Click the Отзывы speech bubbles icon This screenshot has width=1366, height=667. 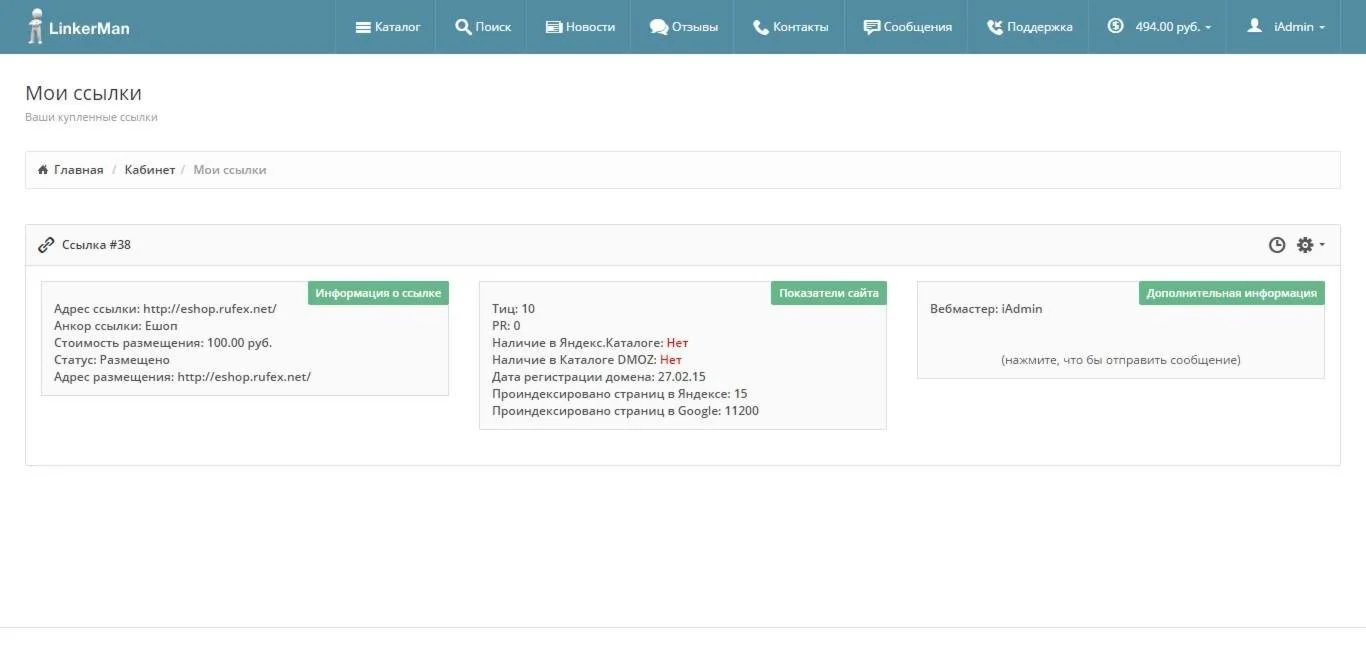tap(658, 27)
